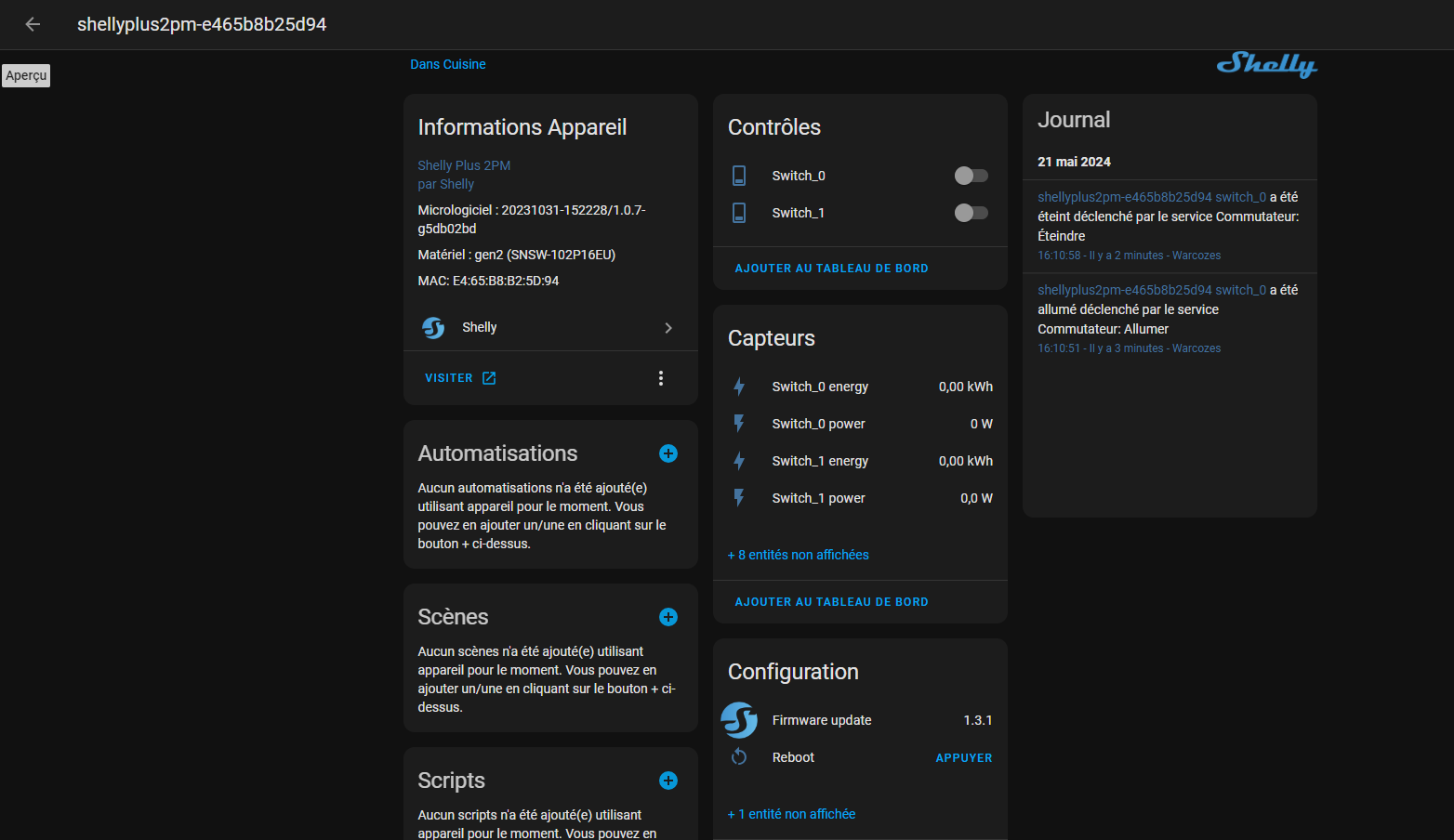Open the Switch_0 energy sensor row

point(860,387)
